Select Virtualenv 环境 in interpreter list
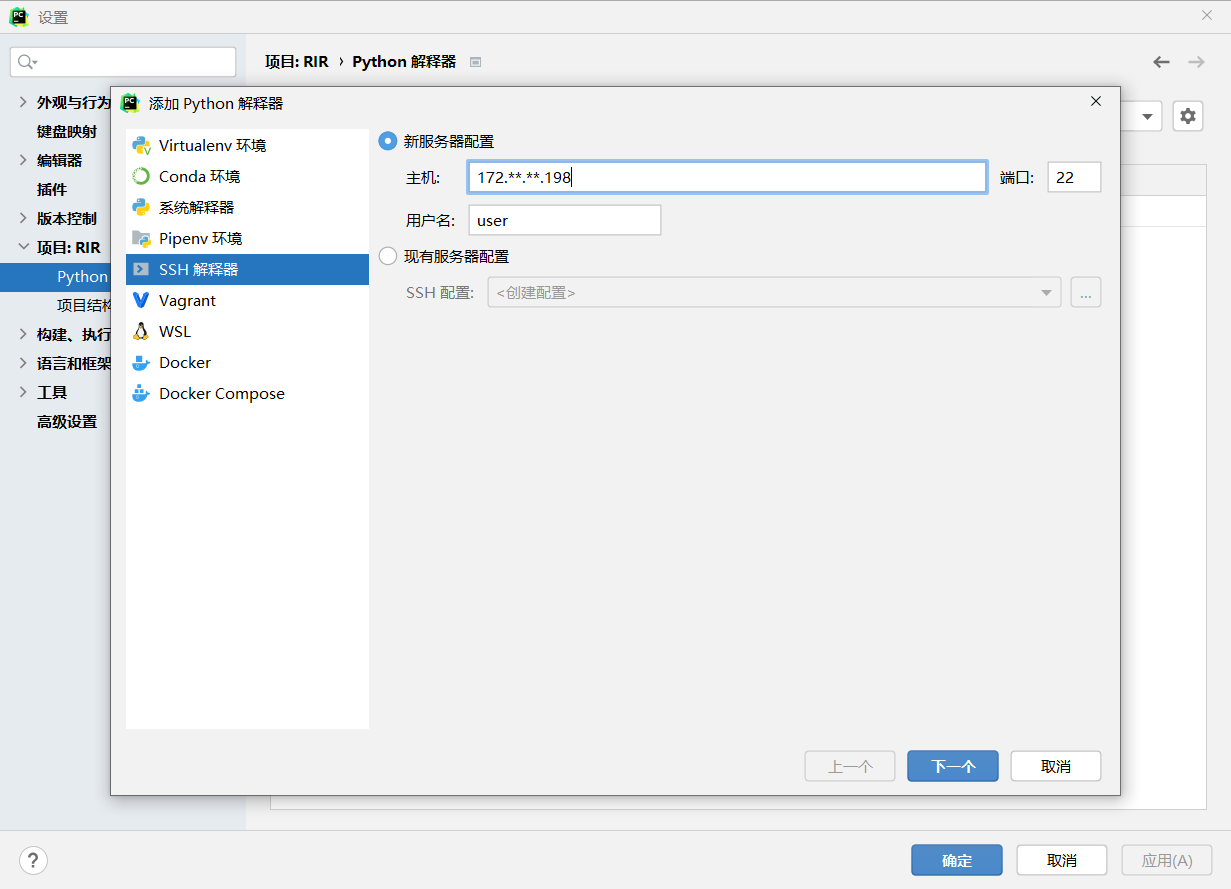The height and width of the screenshot is (889, 1231). (247, 145)
